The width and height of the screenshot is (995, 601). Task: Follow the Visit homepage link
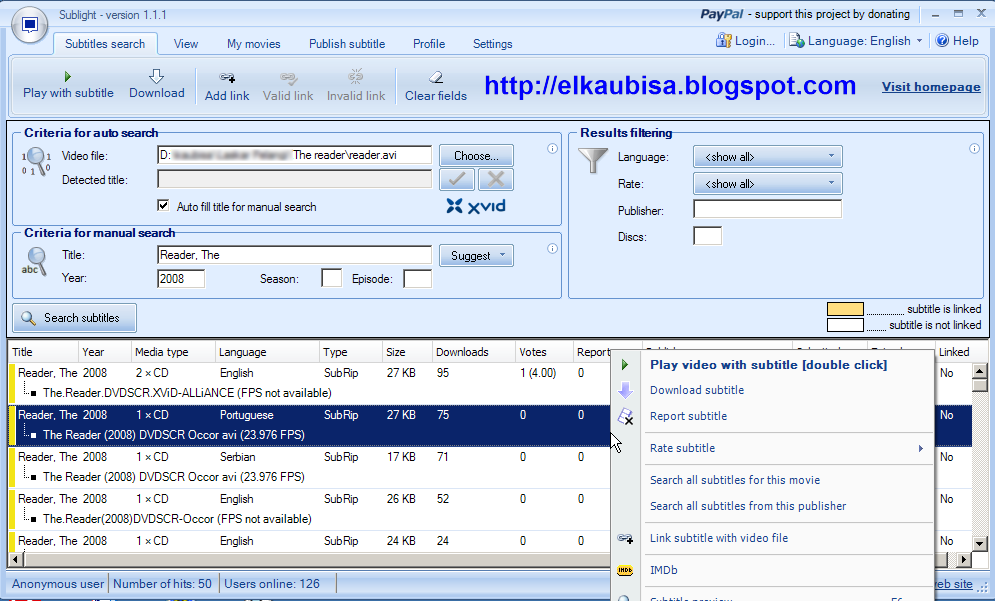click(931, 87)
